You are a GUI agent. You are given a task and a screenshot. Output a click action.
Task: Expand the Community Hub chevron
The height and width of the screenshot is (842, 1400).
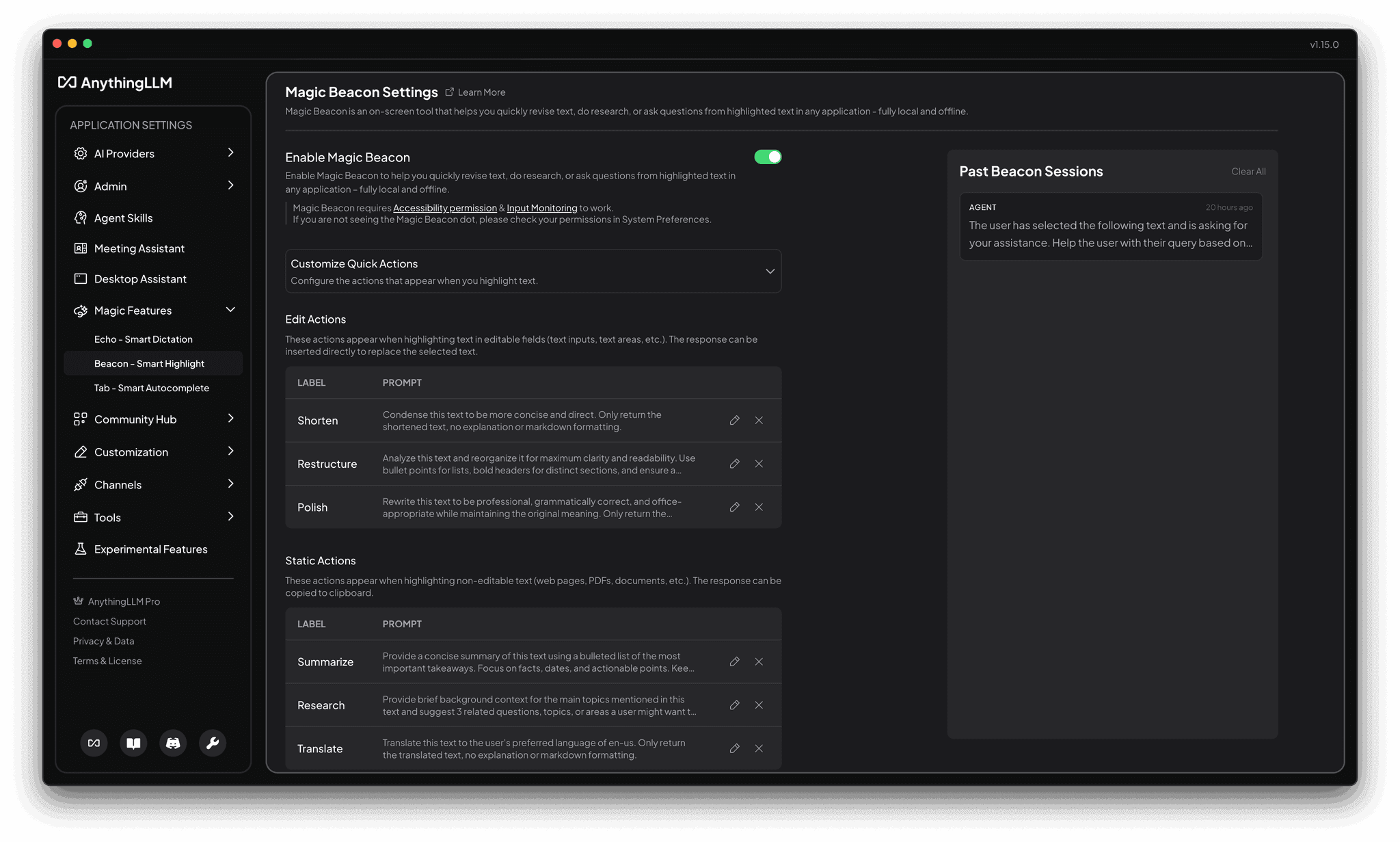pos(230,418)
